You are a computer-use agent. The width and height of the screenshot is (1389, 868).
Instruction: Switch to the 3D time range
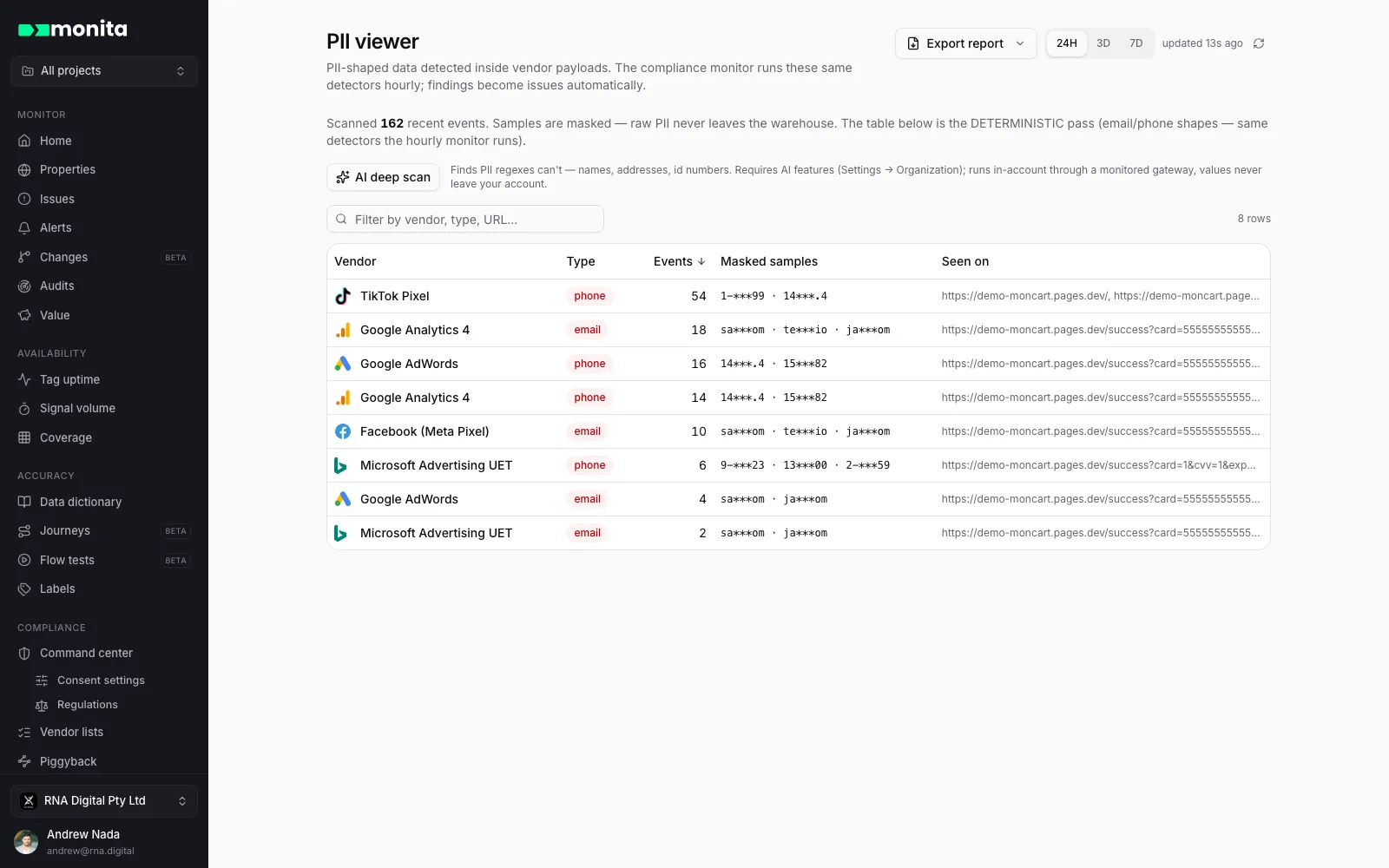1103,43
